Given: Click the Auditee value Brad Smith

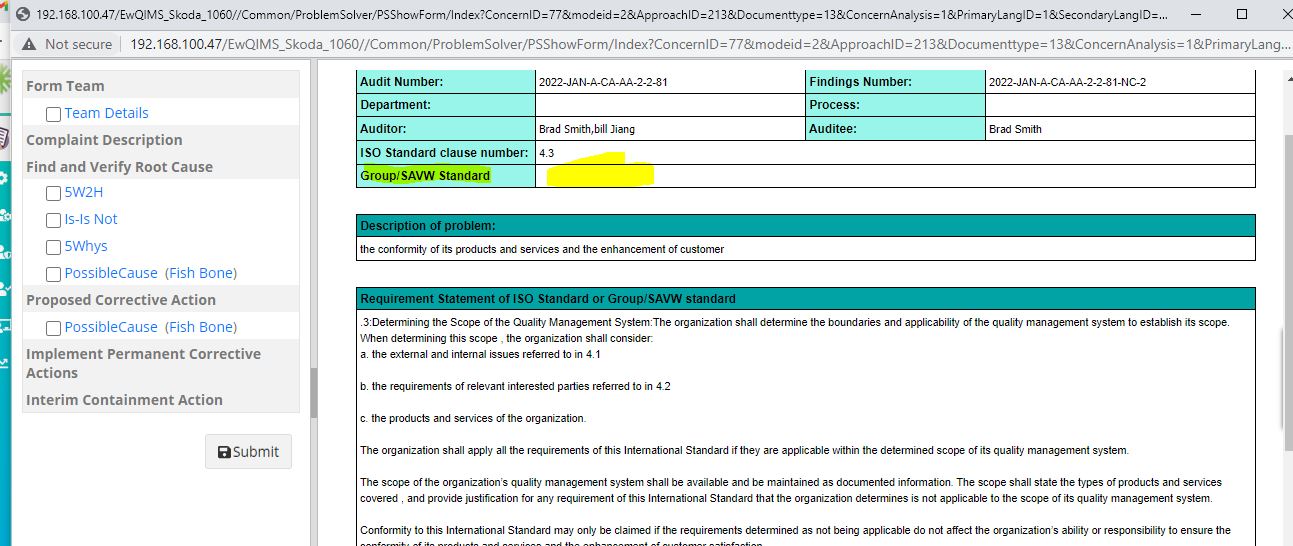Looking at the screenshot, I should pos(1015,129).
